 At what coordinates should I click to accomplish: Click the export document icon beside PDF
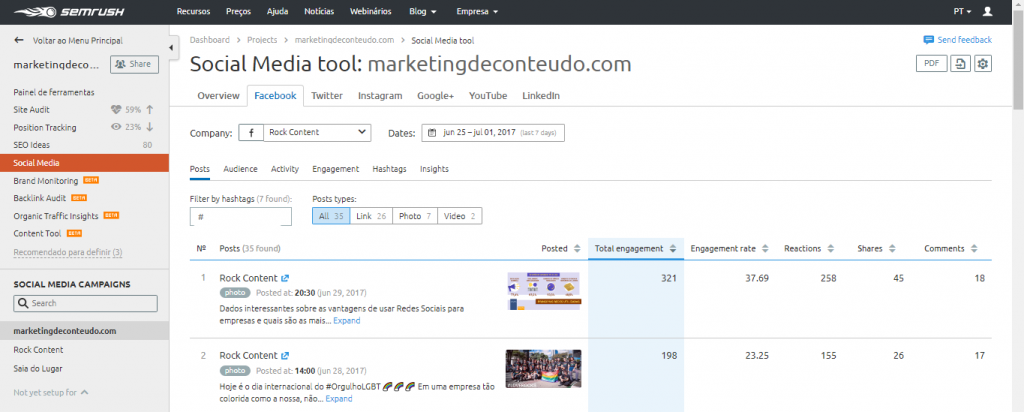(960, 63)
